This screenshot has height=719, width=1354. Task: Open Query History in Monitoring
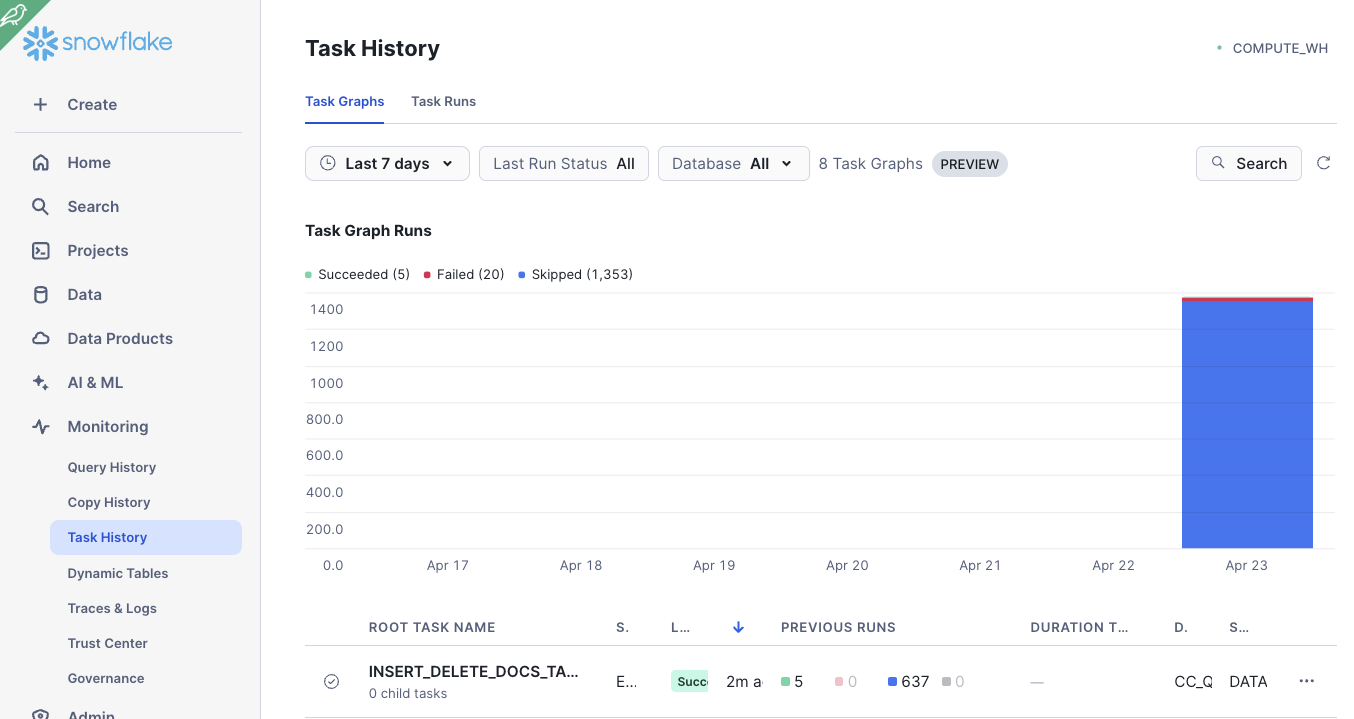(112, 467)
